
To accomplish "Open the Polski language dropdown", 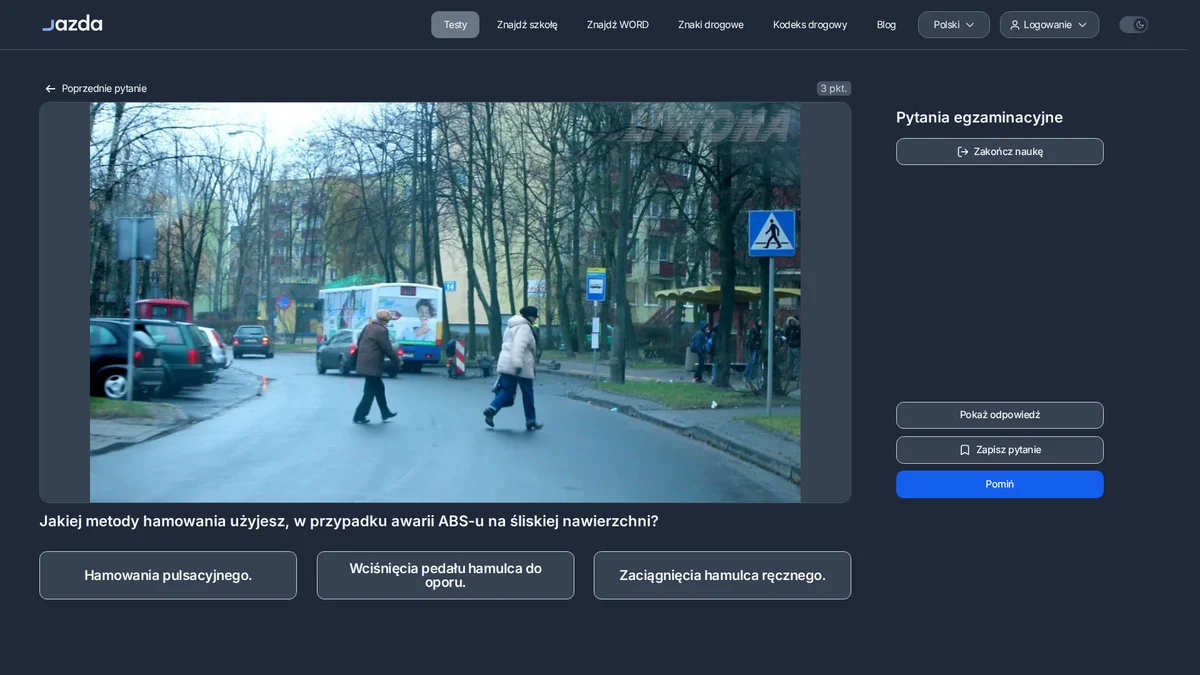I will point(954,25).
